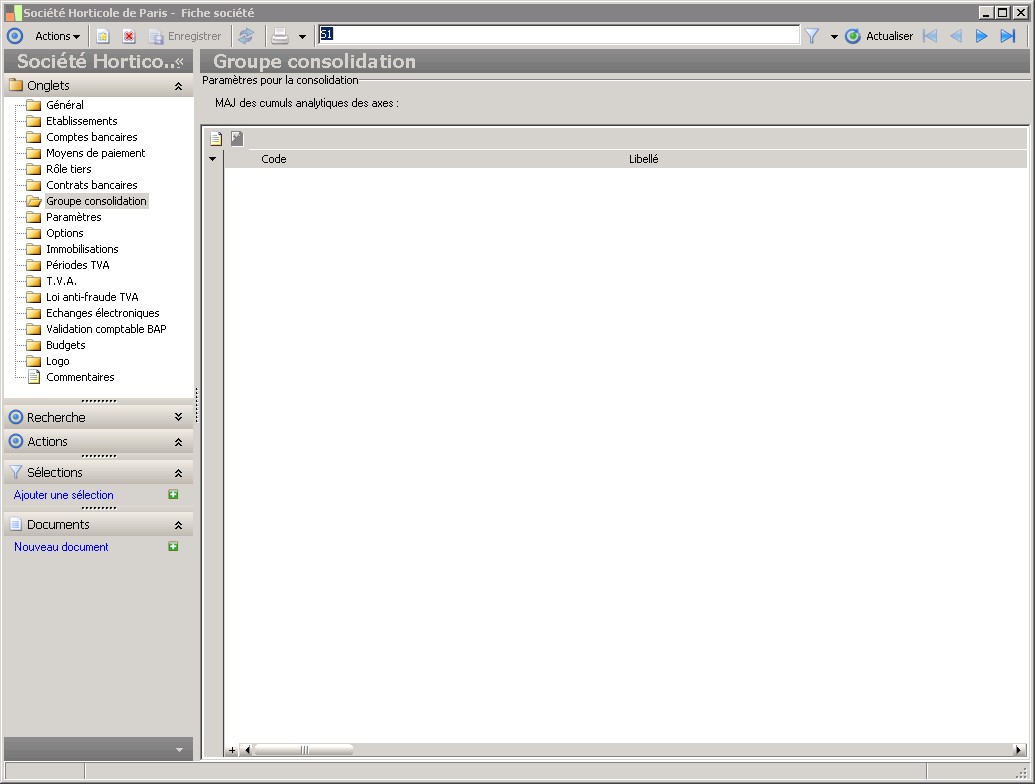Open Périodes TVA
Screen dimensions: 1035x784
[x=78, y=265]
